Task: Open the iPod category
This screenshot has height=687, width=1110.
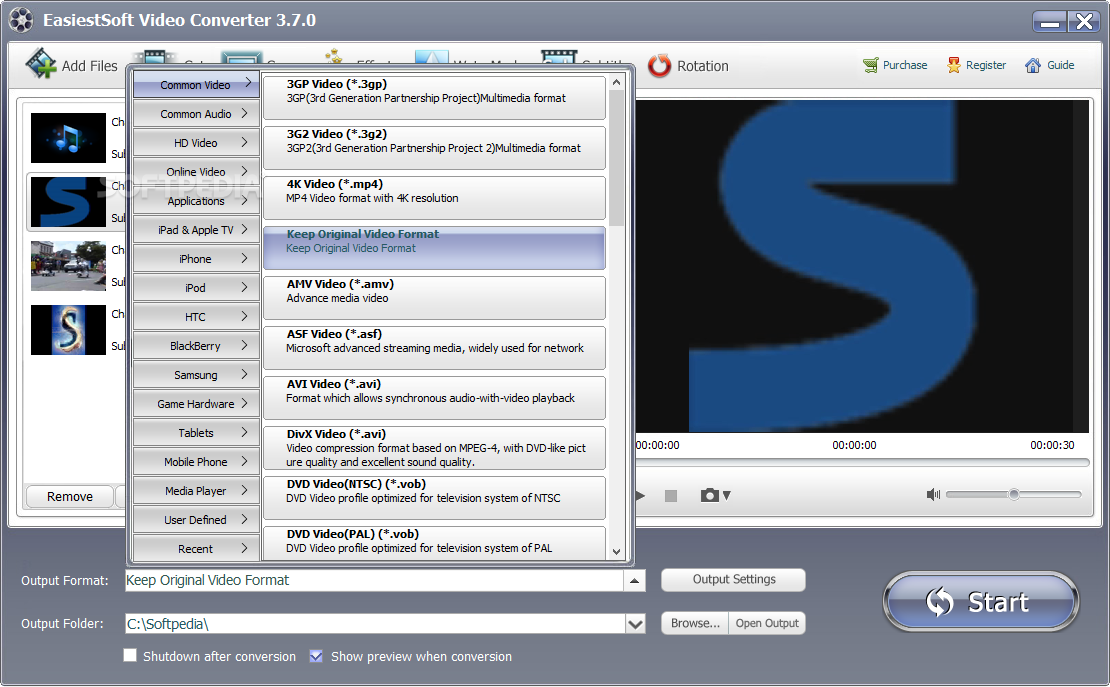Action: (x=196, y=288)
